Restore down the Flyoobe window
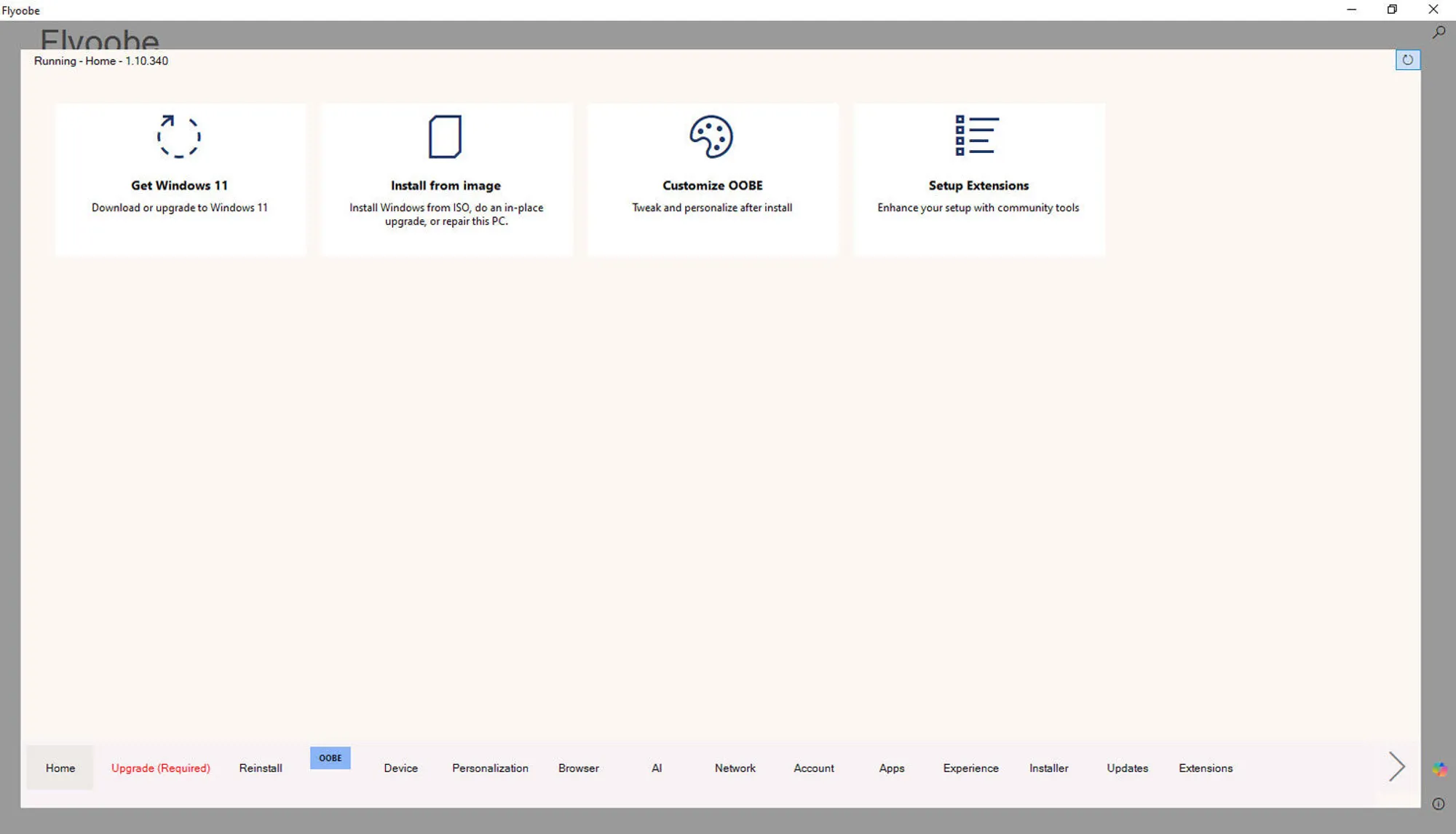The image size is (1456, 834). tap(1392, 9)
